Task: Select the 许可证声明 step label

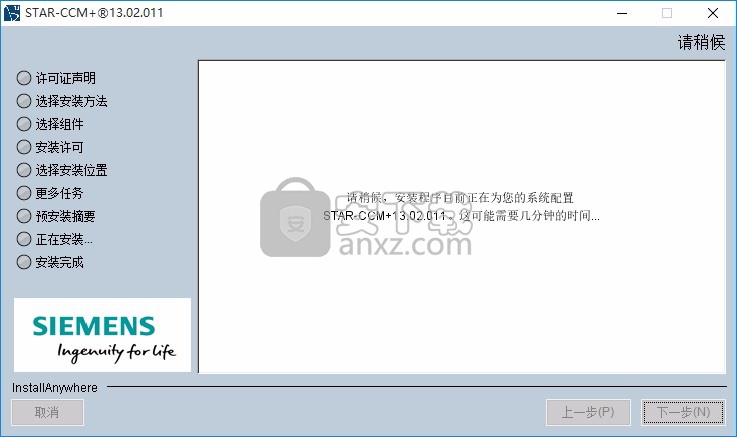Action: 66,78
